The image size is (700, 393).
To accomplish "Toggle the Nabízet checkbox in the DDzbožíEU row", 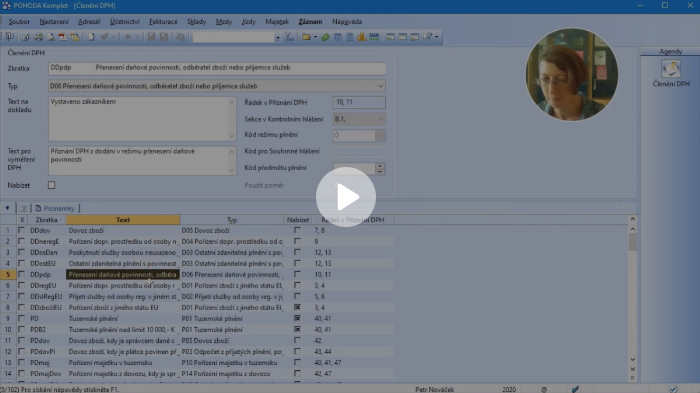I will pos(297,308).
